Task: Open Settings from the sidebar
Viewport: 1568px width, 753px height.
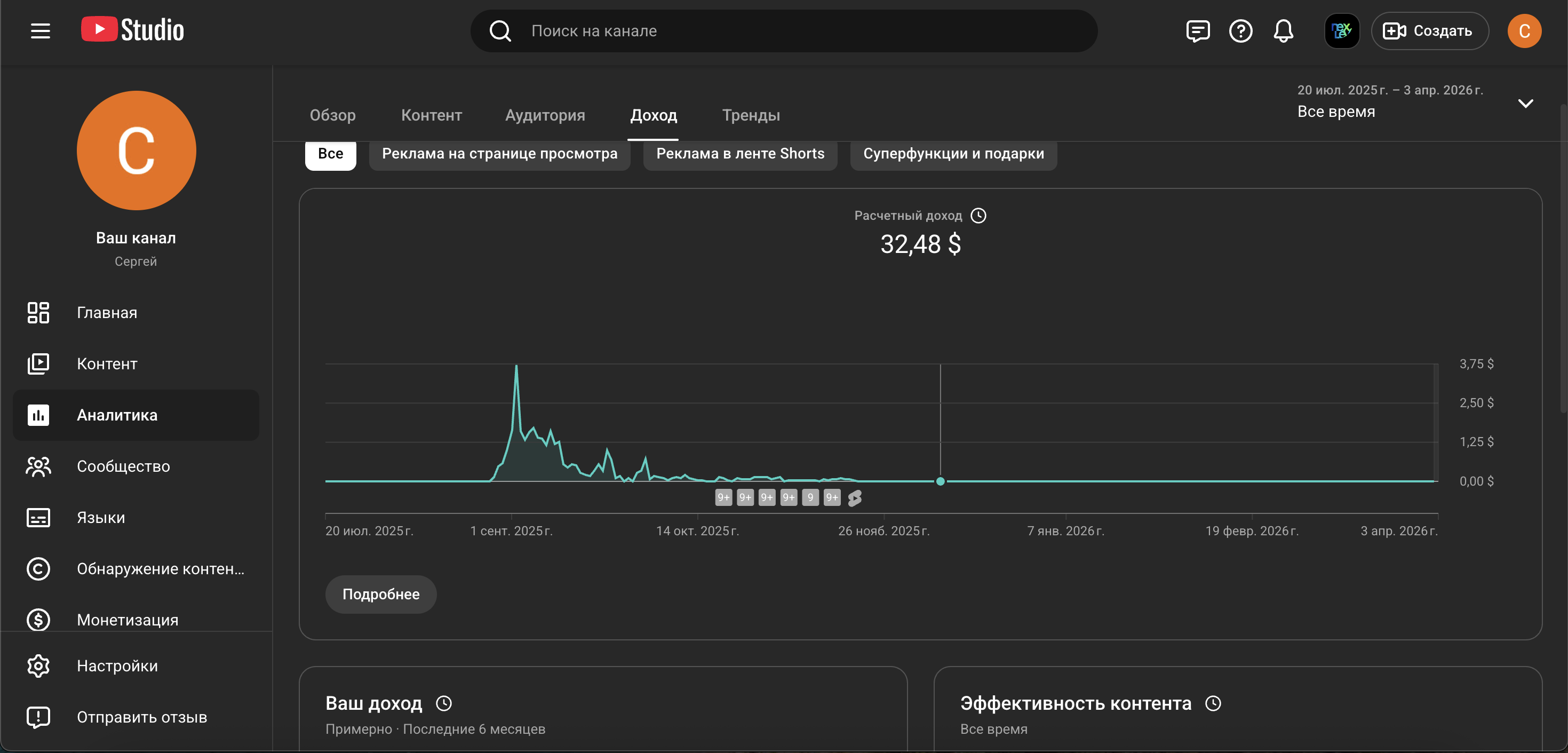Action: point(117,665)
